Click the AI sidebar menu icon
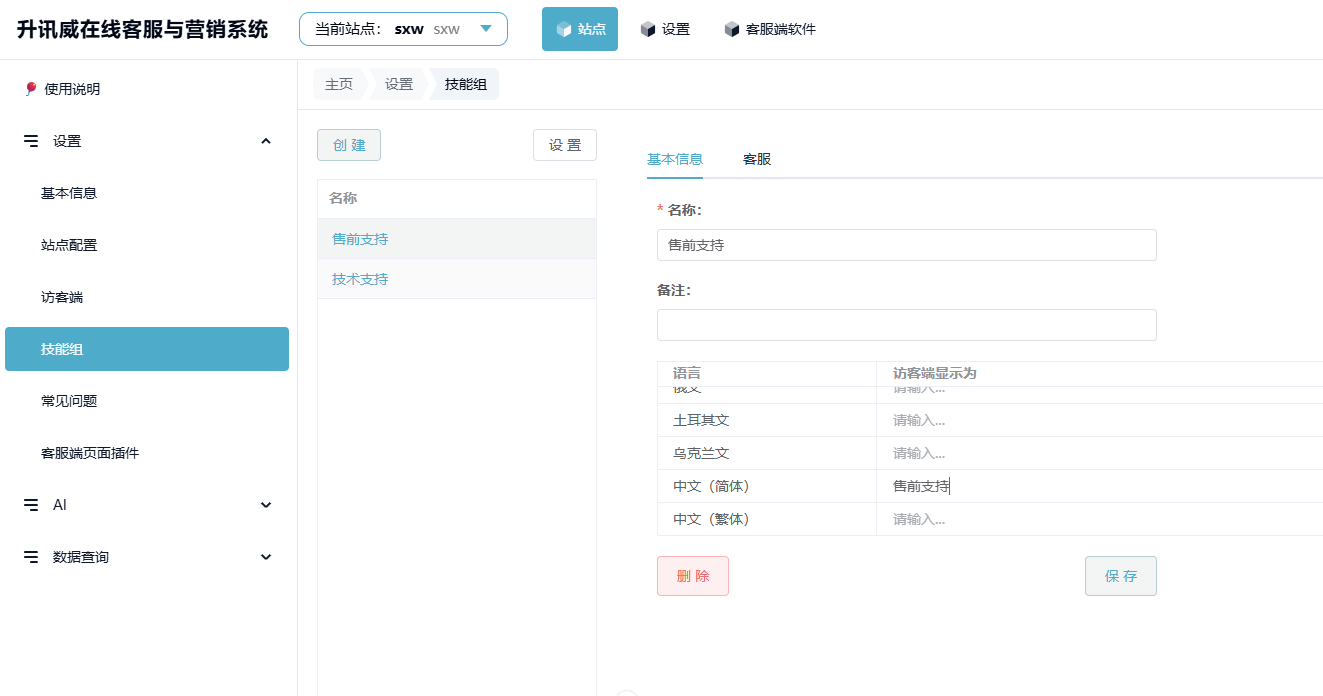 pos(31,505)
